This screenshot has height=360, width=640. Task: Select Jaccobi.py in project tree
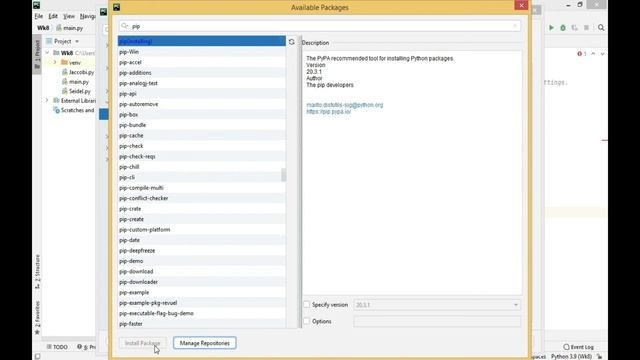78,72
